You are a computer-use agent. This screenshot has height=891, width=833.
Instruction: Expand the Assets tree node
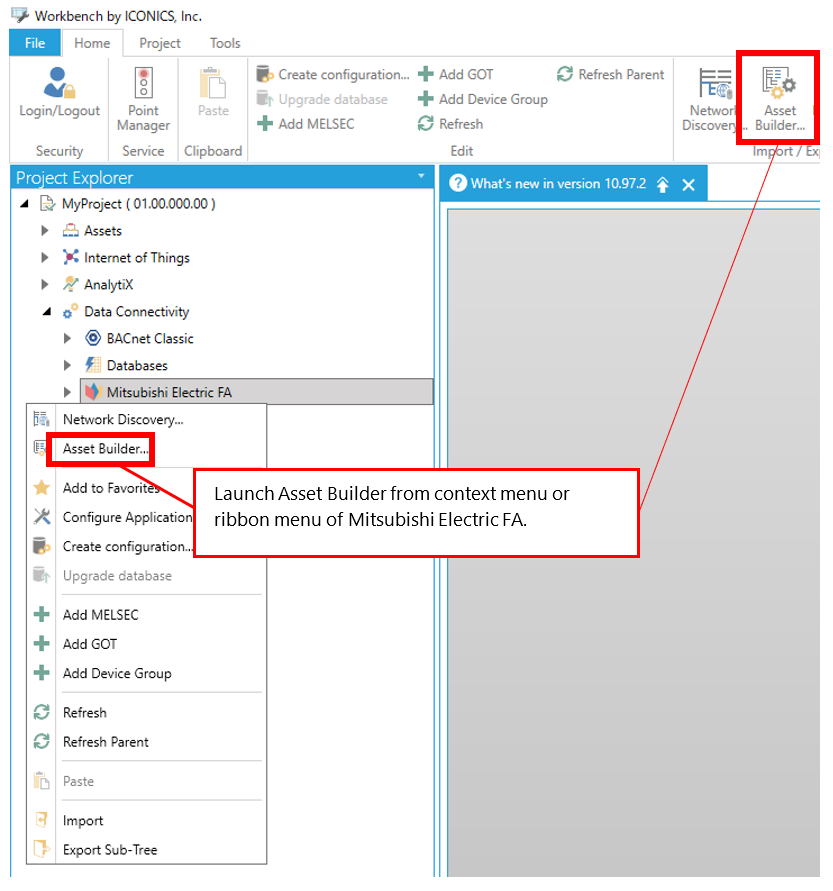(x=45, y=231)
